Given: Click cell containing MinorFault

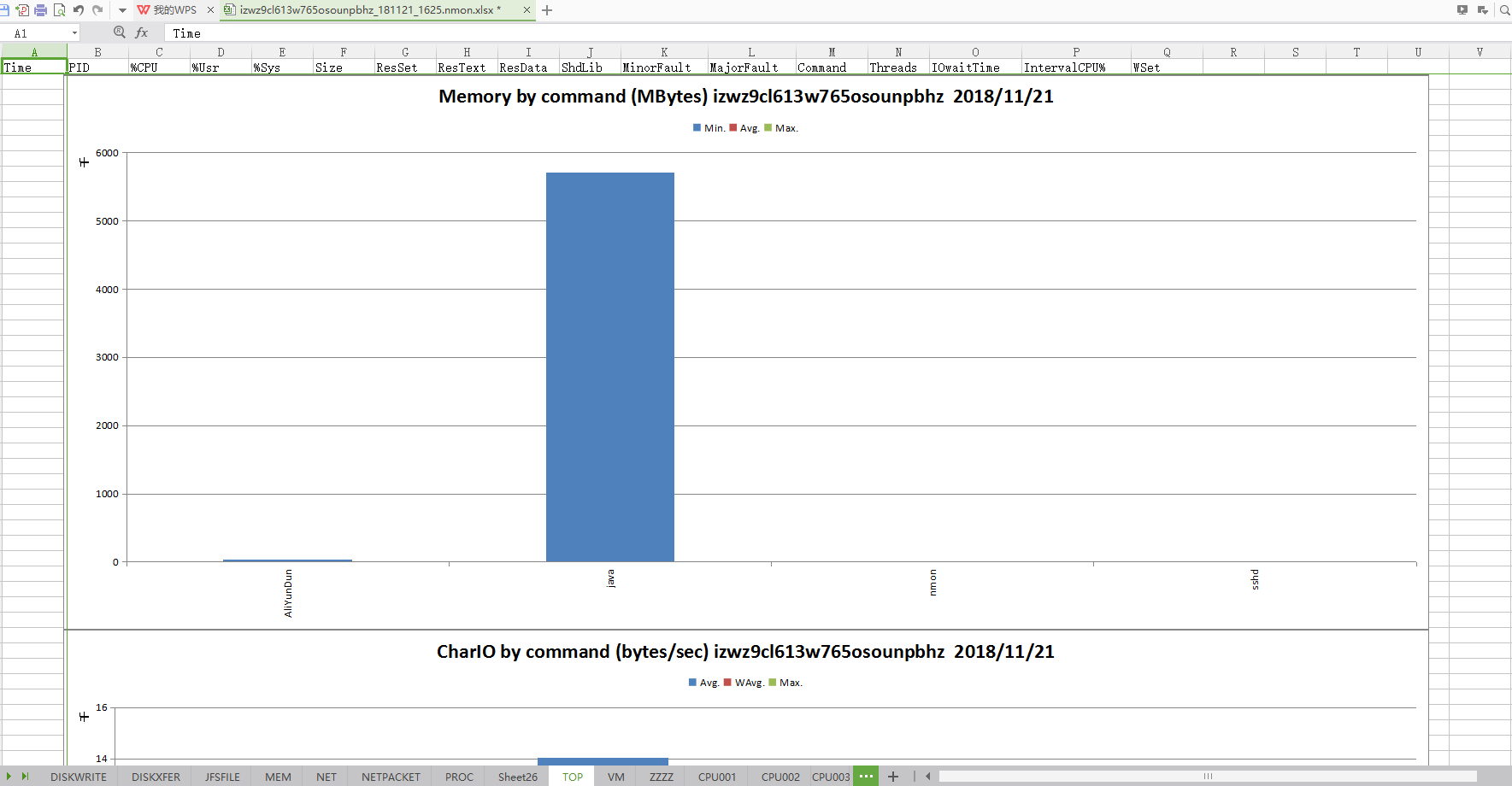Looking at the screenshot, I should pyautogui.click(x=664, y=67).
